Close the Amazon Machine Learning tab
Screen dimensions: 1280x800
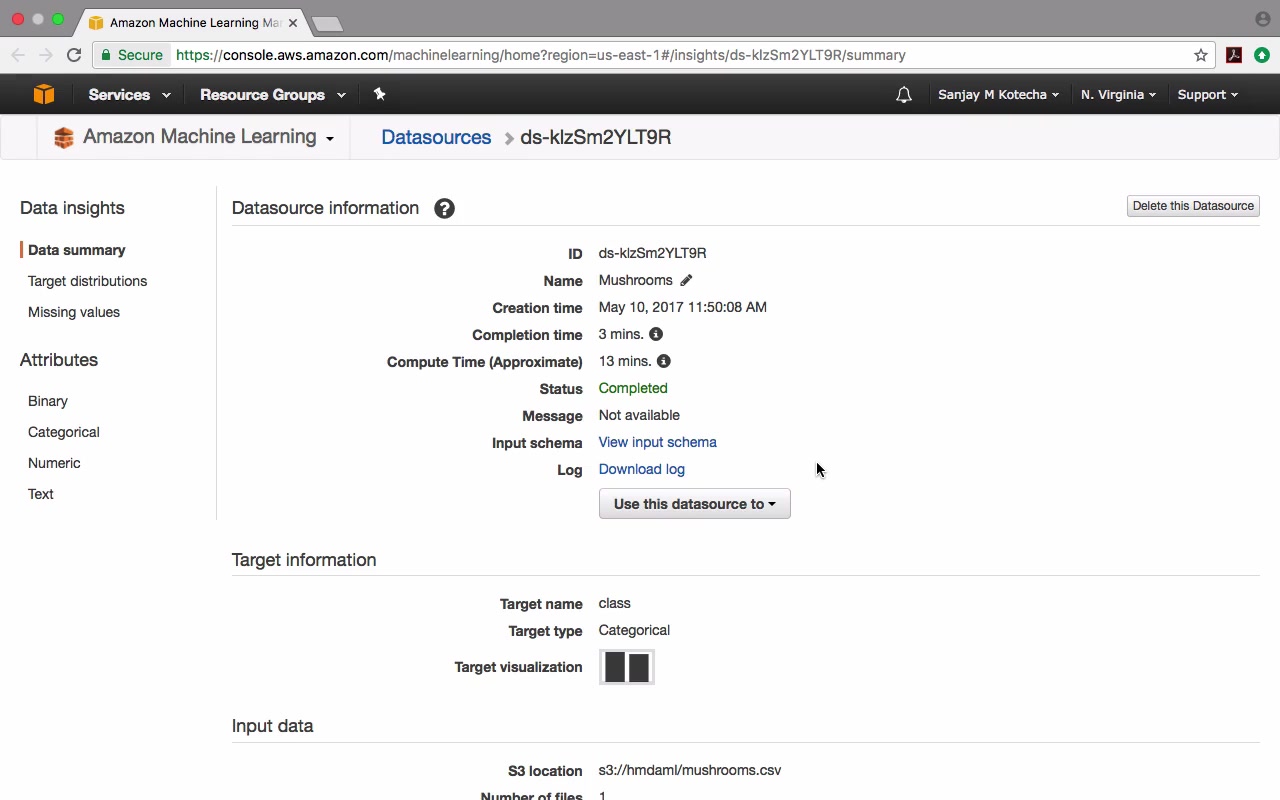(x=293, y=22)
